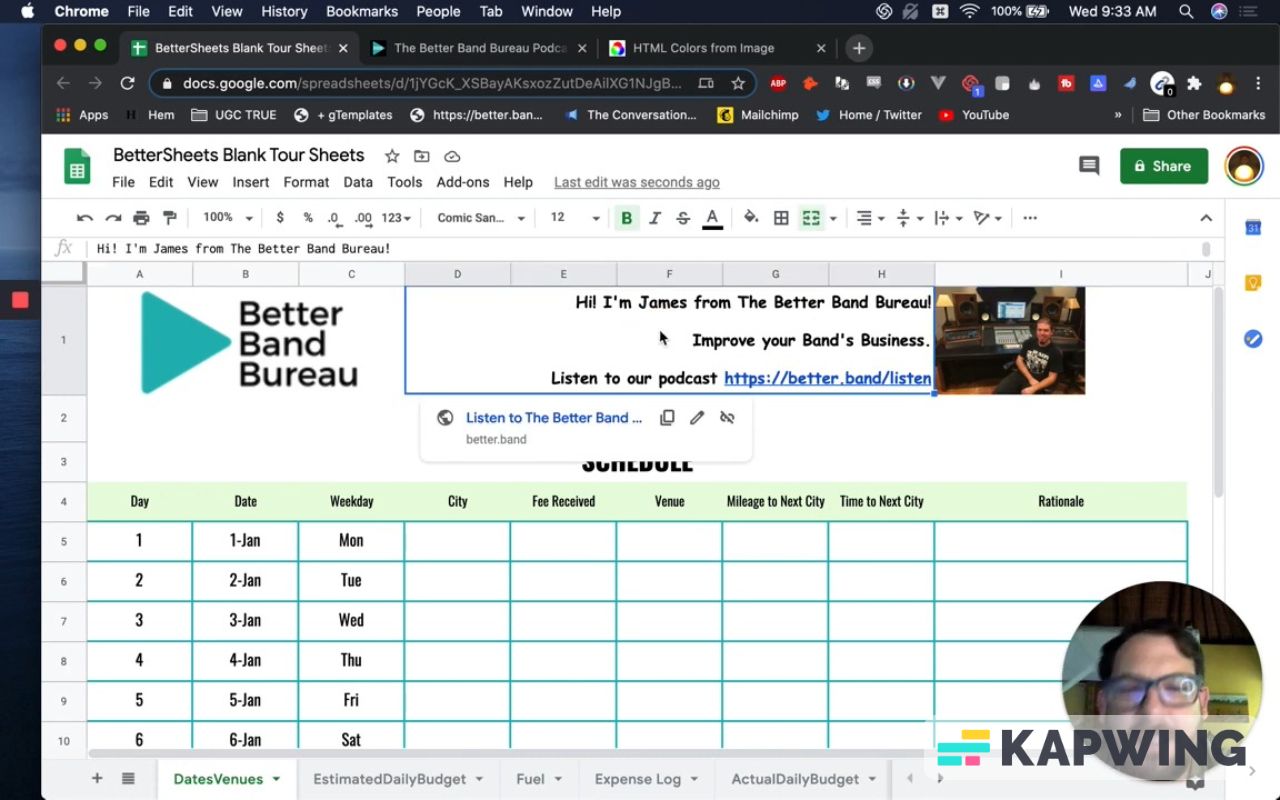This screenshot has height=800, width=1280.
Task: Print the spreadsheet using the printer icon
Action: (141, 218)
